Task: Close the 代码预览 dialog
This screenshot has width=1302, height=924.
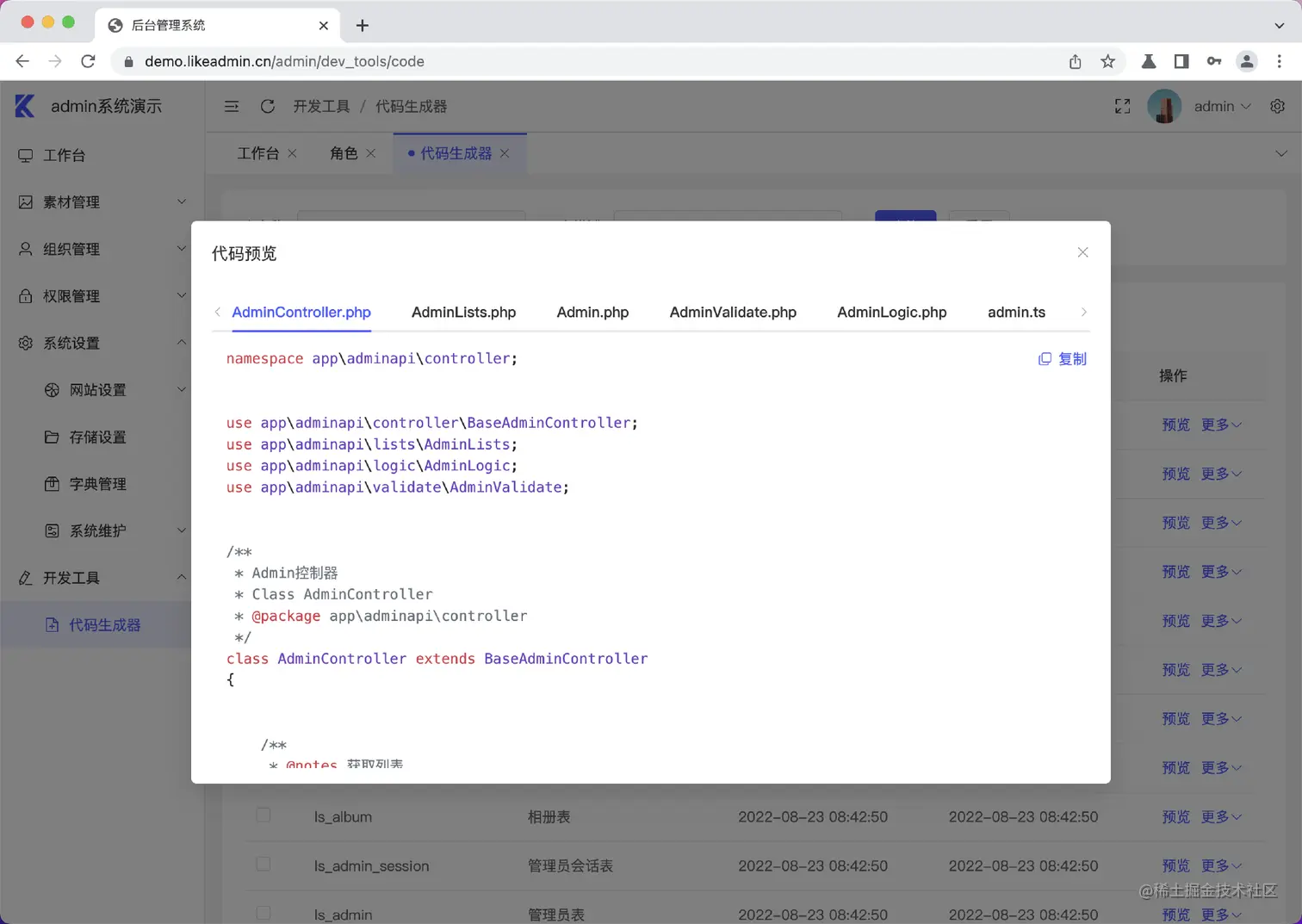Action: pos(1082,252)
